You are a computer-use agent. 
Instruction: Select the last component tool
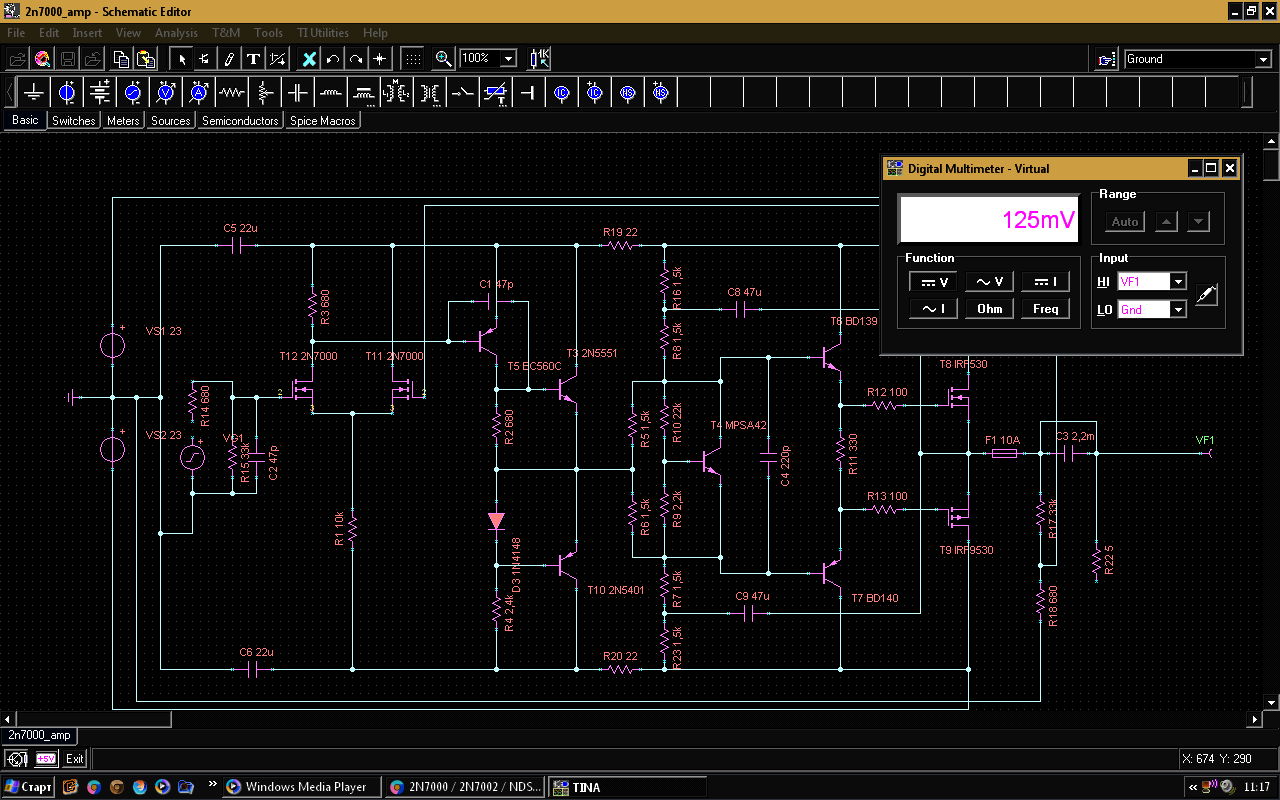pos(204,59)
